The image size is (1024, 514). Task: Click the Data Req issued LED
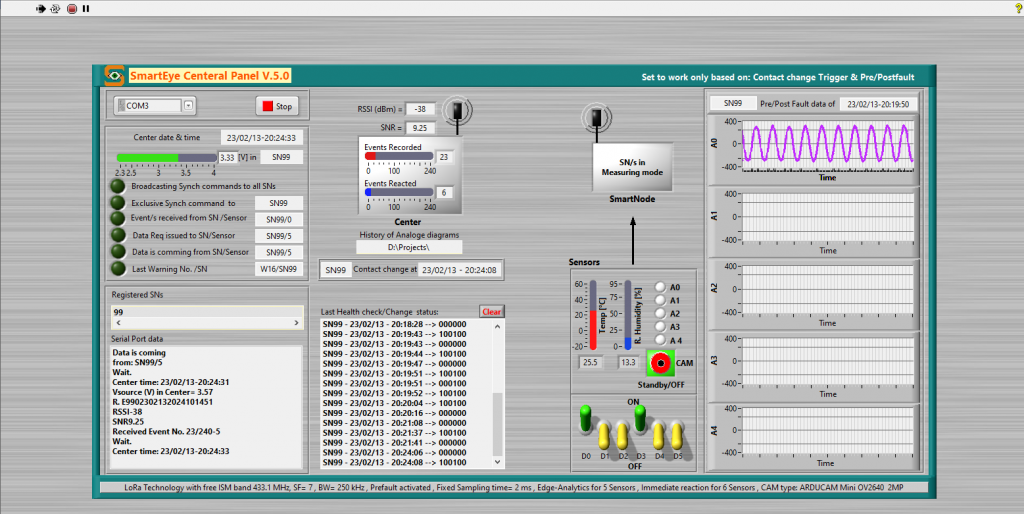point(118,235)
